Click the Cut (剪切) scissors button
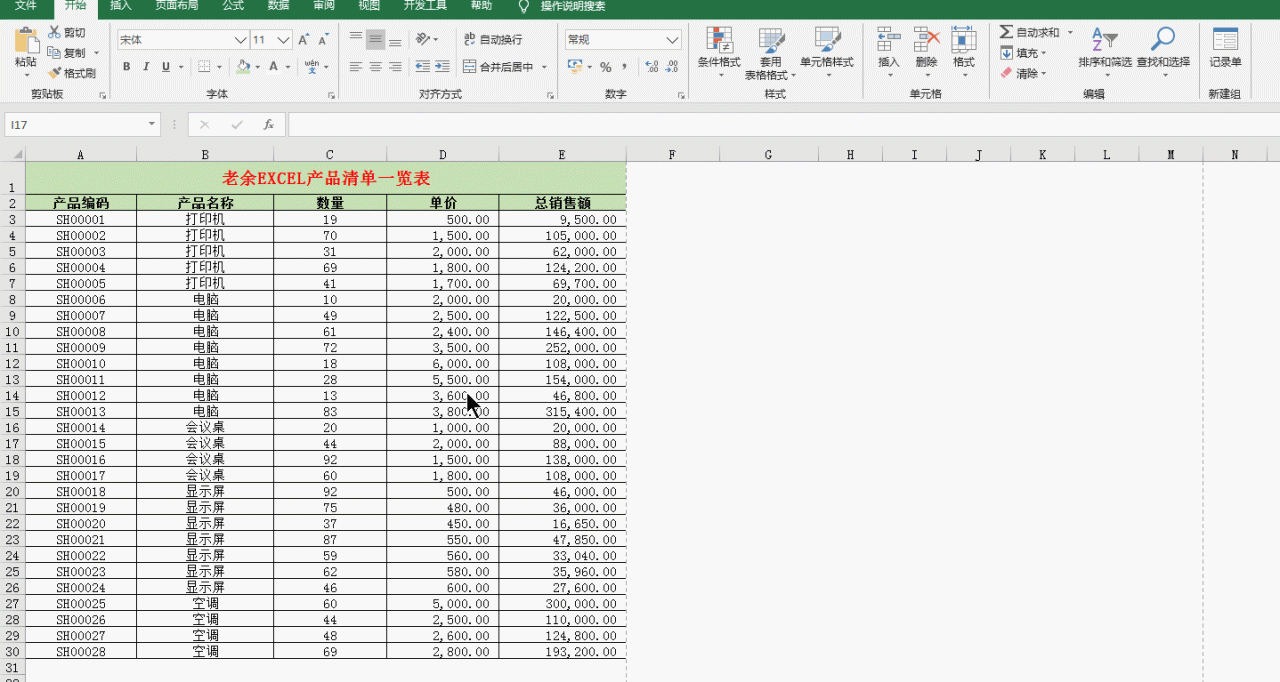Viewport: 1280px width, 682px height. point(67,33)
